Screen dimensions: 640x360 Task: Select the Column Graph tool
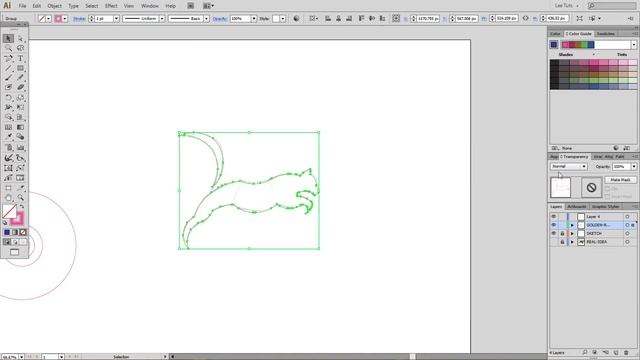click(x=20, y=147)
